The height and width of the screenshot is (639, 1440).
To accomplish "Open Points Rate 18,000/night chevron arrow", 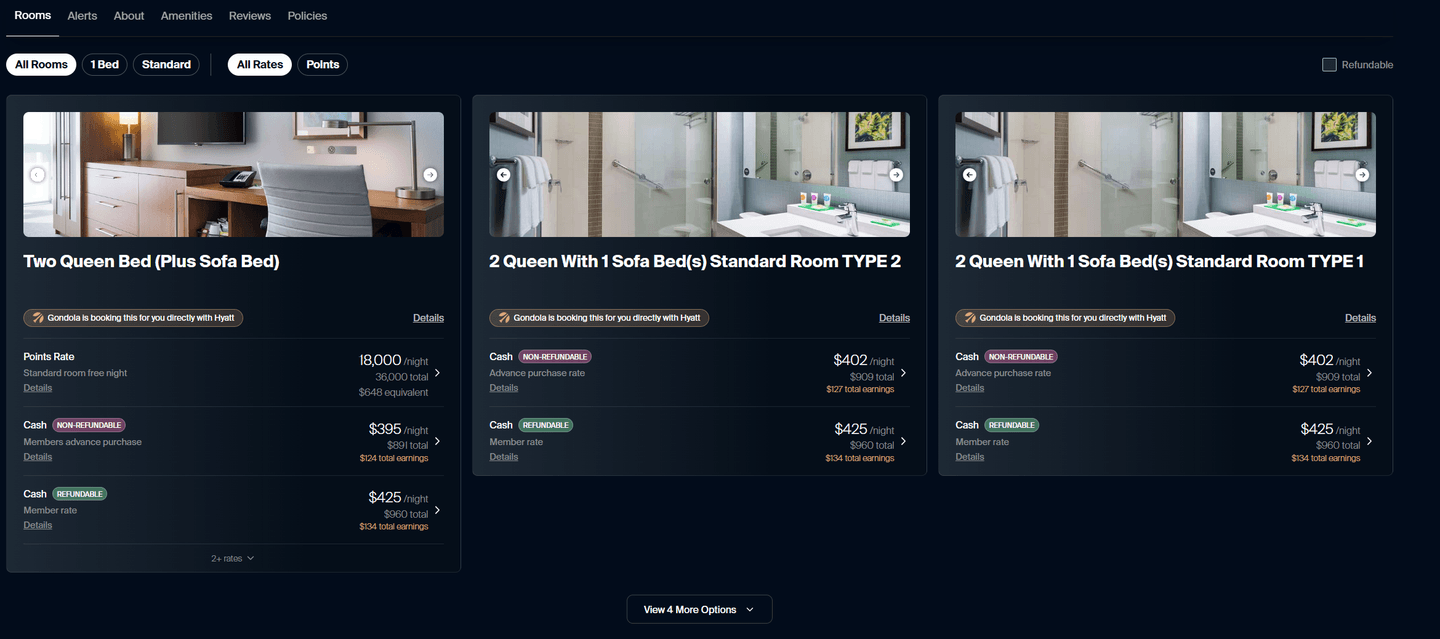I will point(437,373).
